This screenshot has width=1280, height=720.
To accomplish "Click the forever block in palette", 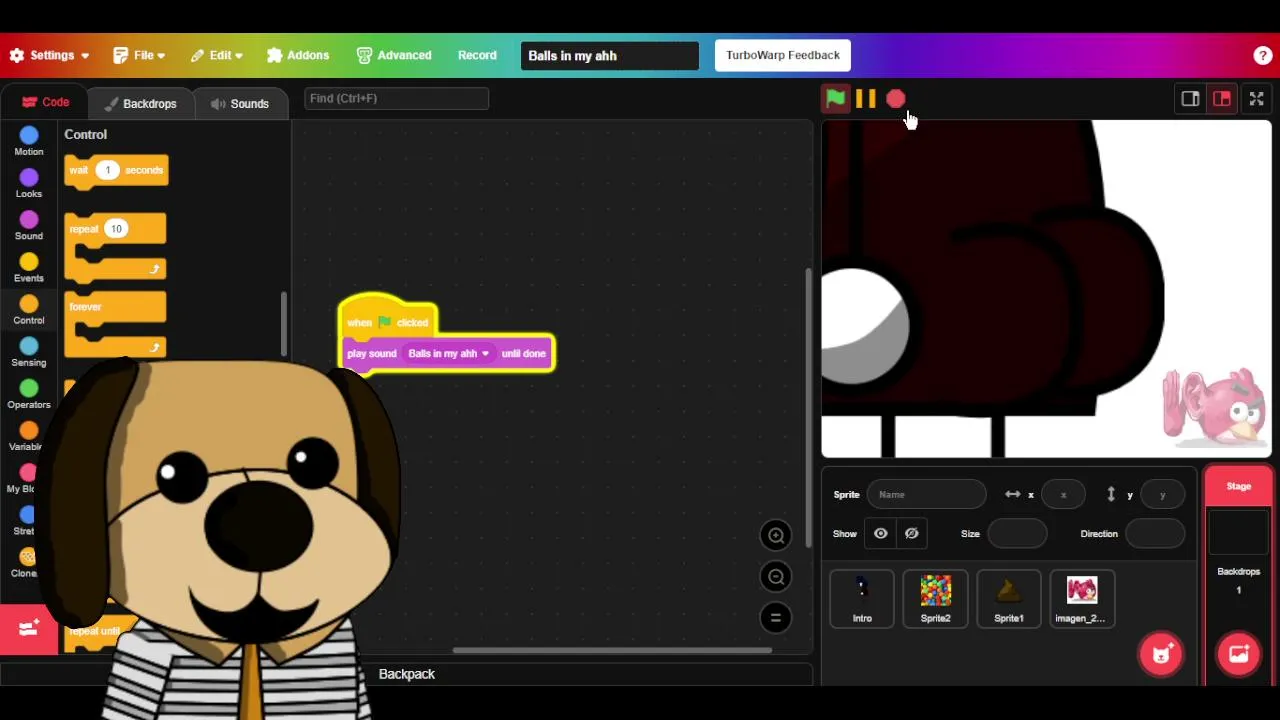I will click(115, 324).
